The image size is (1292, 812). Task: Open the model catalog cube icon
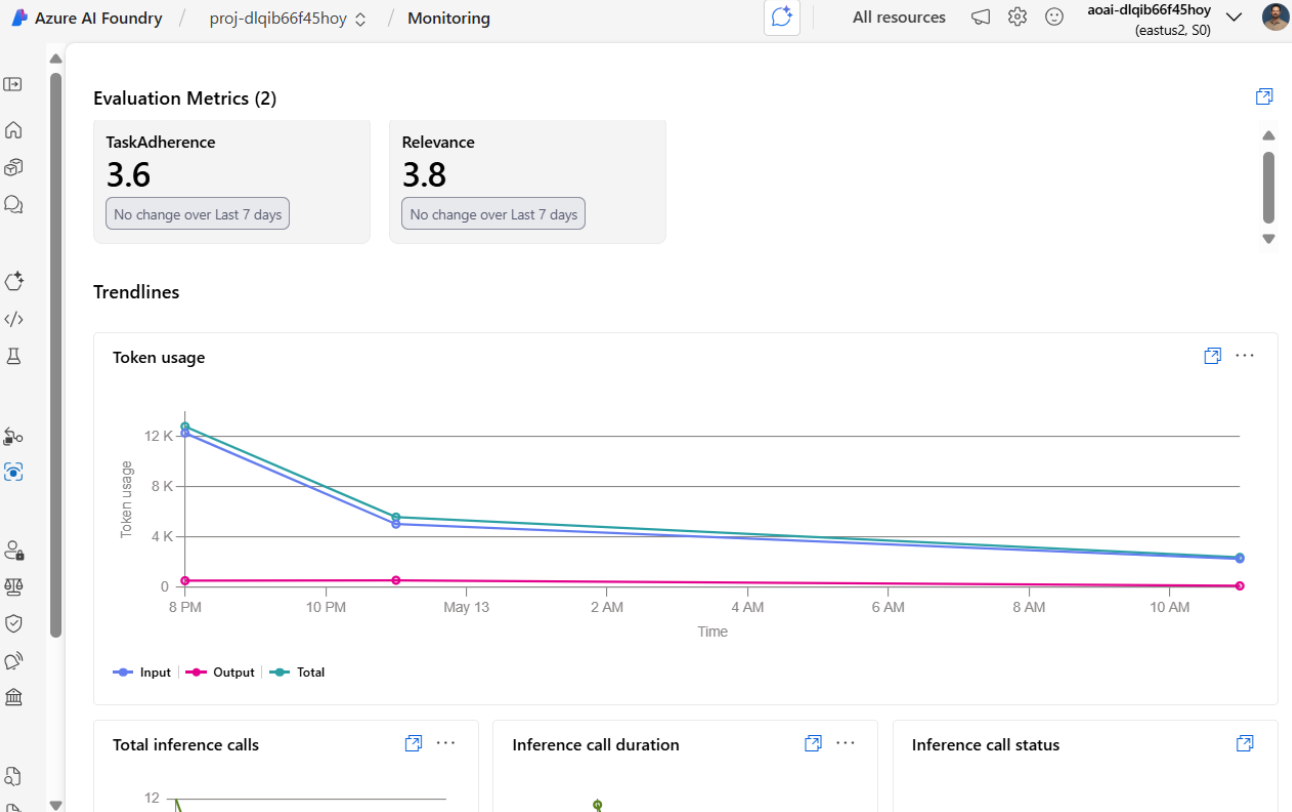(13, 167)
